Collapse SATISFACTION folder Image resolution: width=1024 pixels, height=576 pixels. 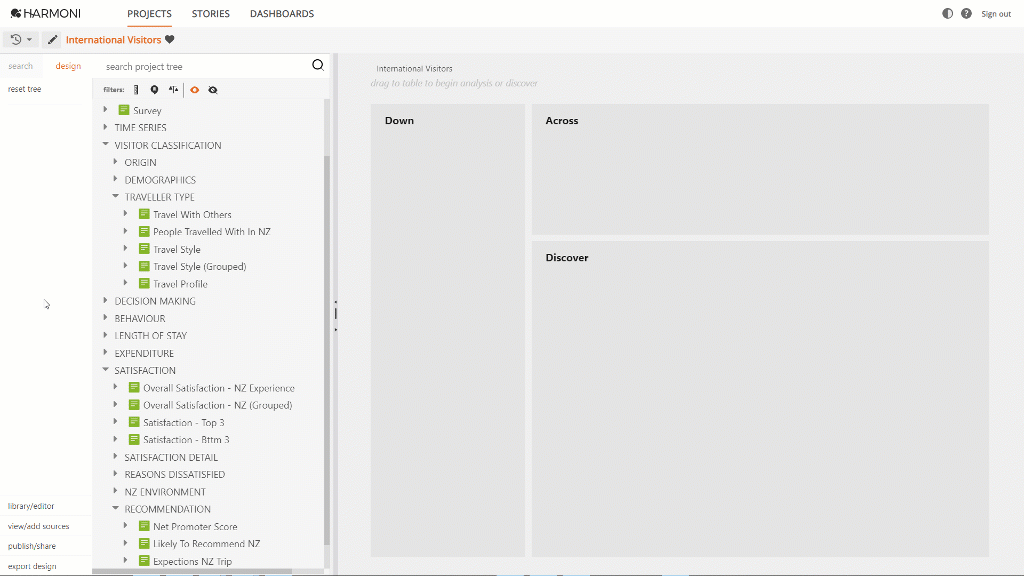[x=105, y=370]
